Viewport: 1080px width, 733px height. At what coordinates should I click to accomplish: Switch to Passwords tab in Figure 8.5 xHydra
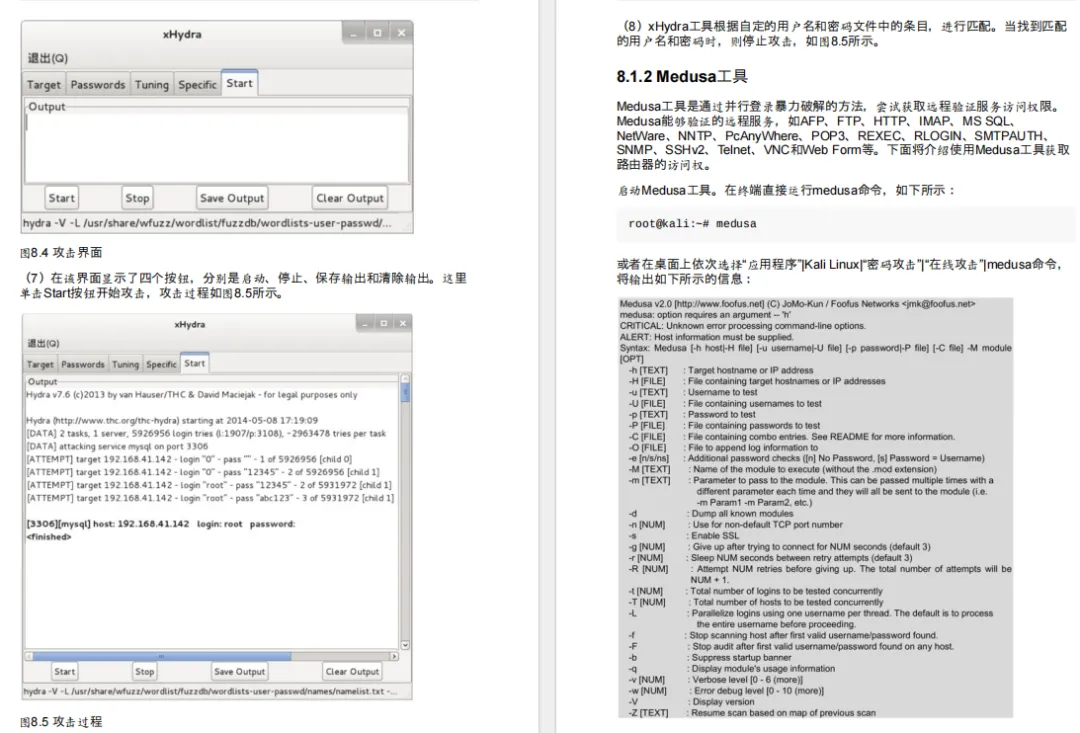(x=83, y=364)
